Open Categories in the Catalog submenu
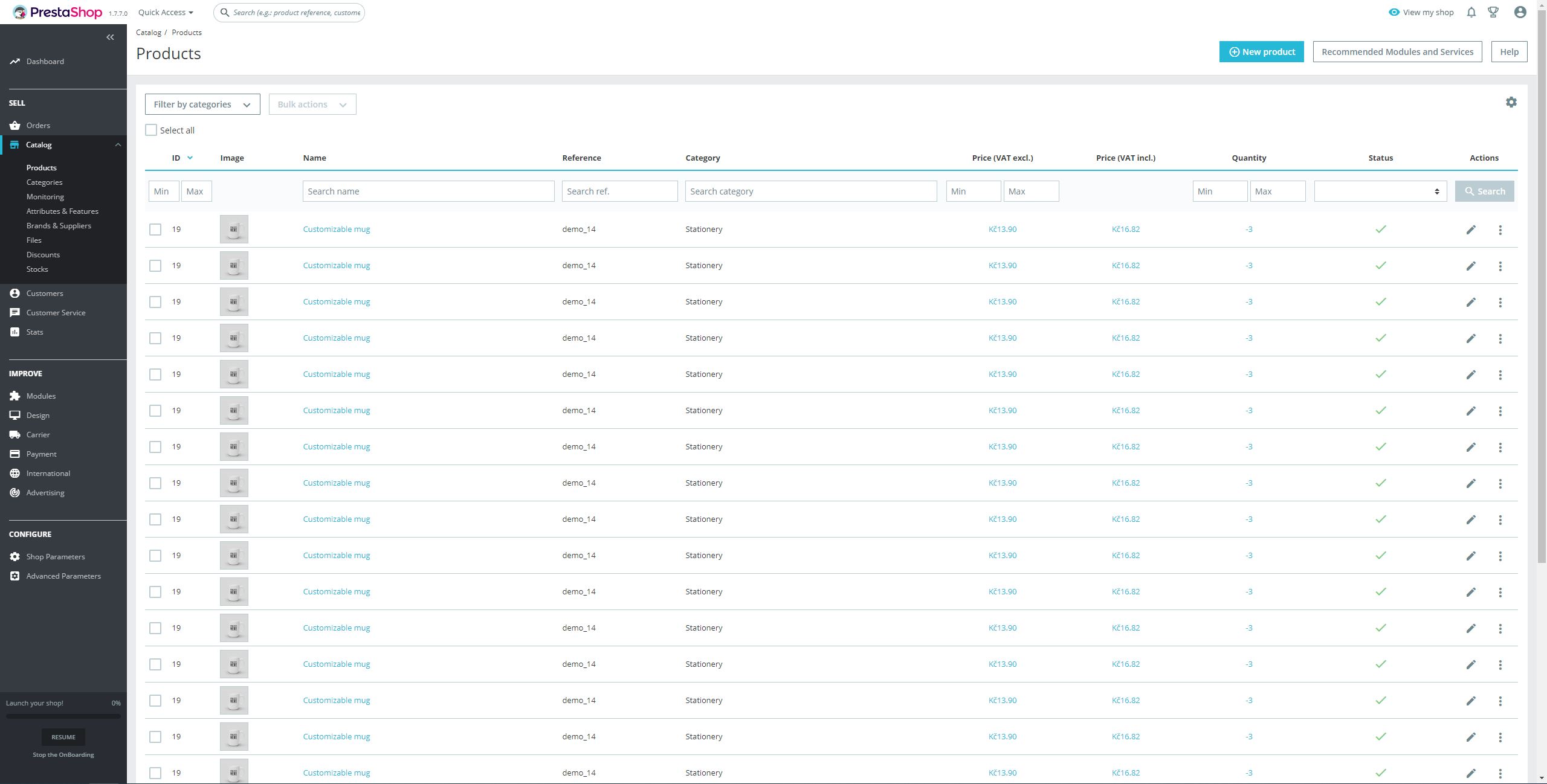The height and width of the screenshot is (784, 1547). [44, 182]
